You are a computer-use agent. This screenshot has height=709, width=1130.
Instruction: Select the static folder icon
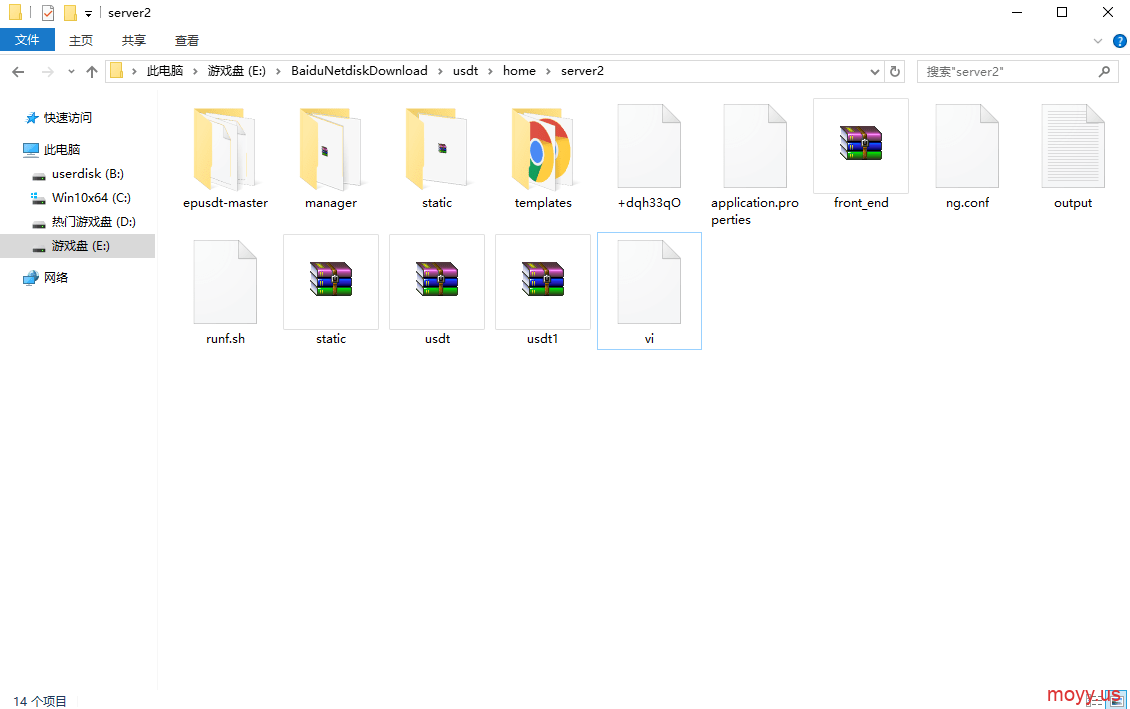pyautogui.click(x=437, y=150)
